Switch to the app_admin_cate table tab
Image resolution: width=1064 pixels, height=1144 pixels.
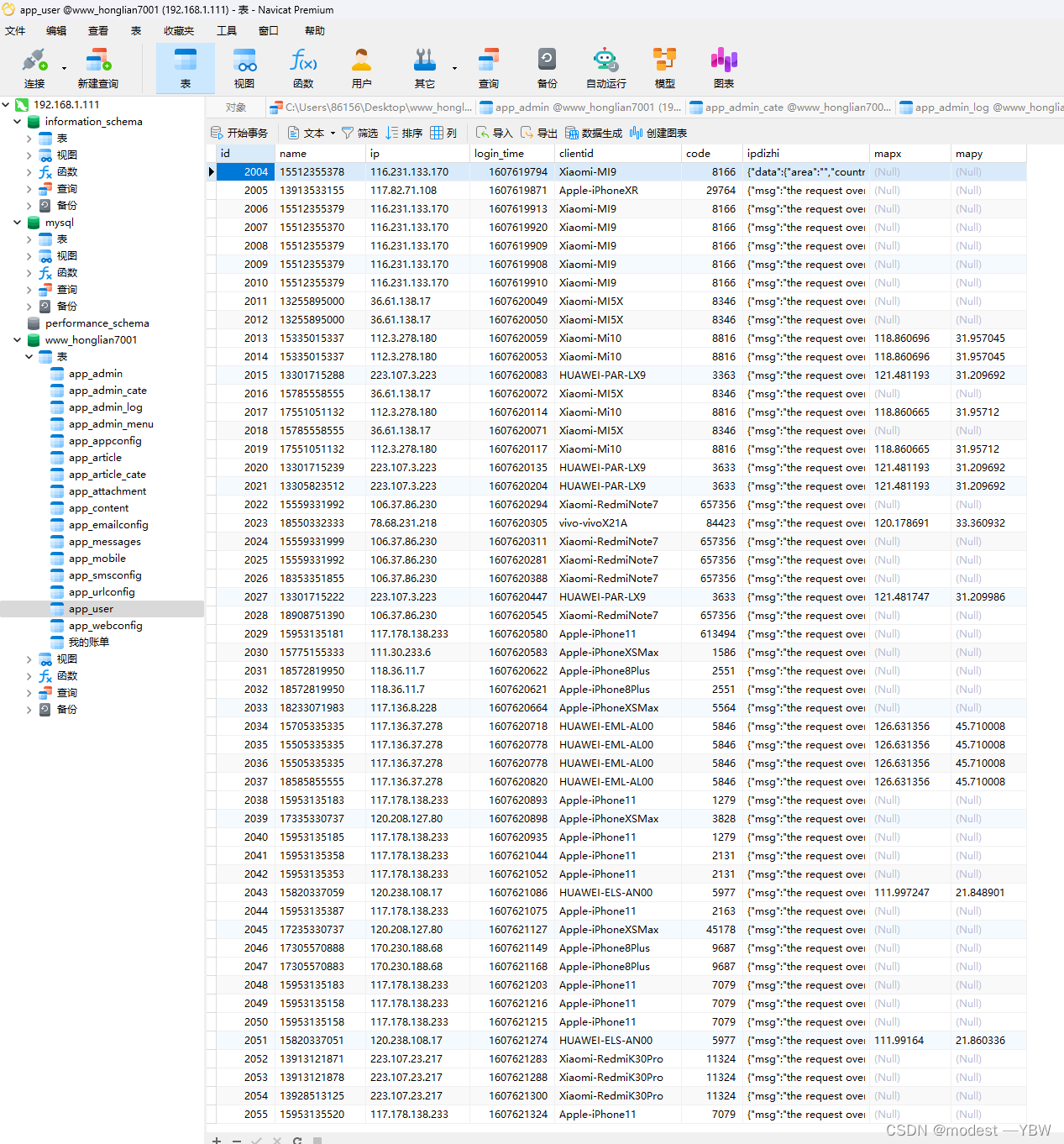tap(791, 108)
